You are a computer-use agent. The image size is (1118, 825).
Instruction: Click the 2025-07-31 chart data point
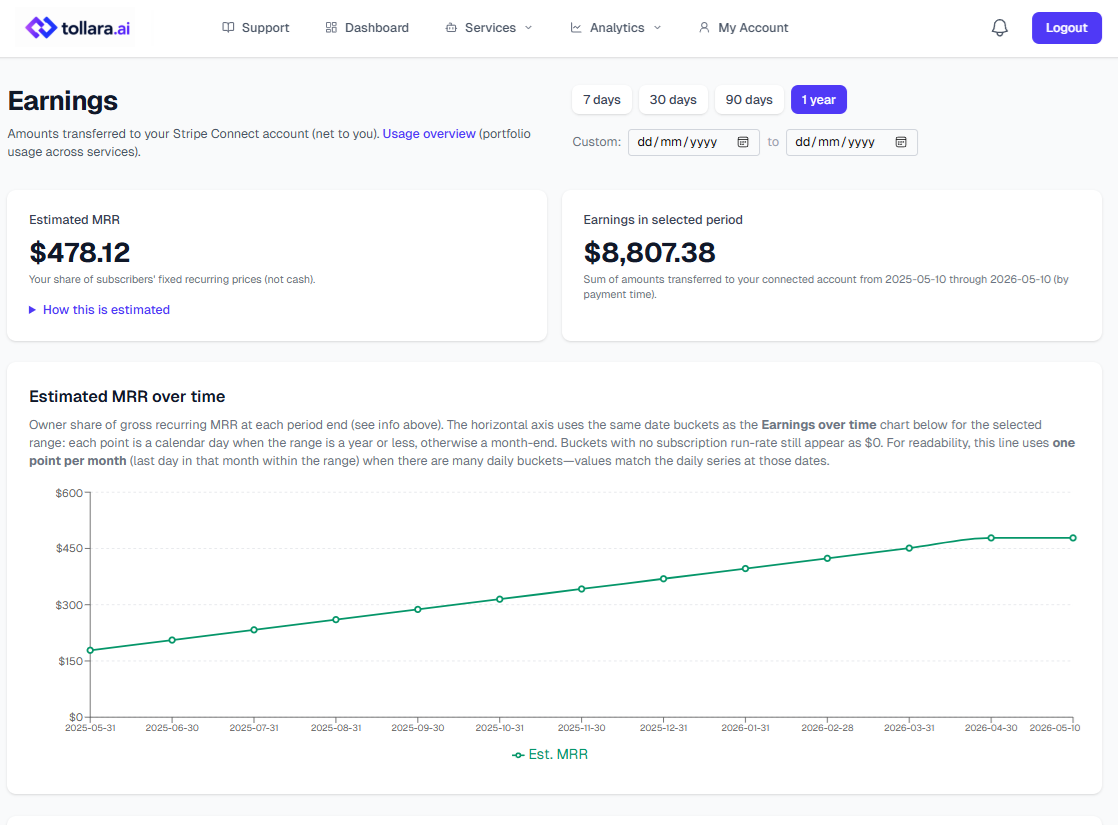click(254, 630)
